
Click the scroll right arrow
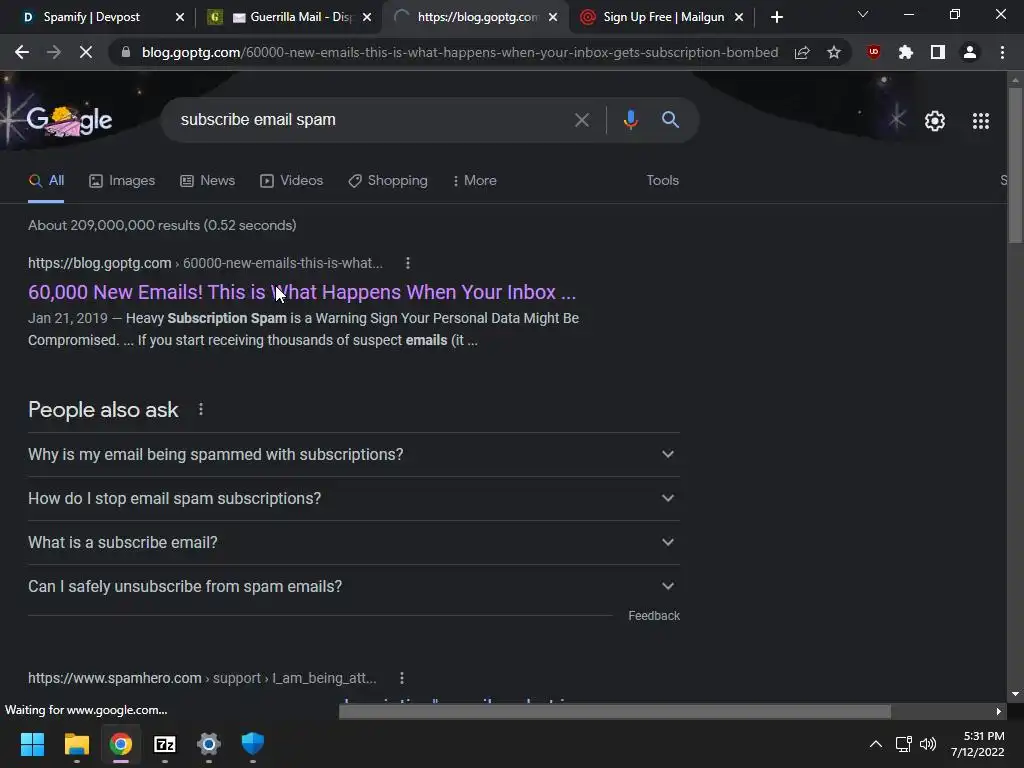click(x=999, y=712)
